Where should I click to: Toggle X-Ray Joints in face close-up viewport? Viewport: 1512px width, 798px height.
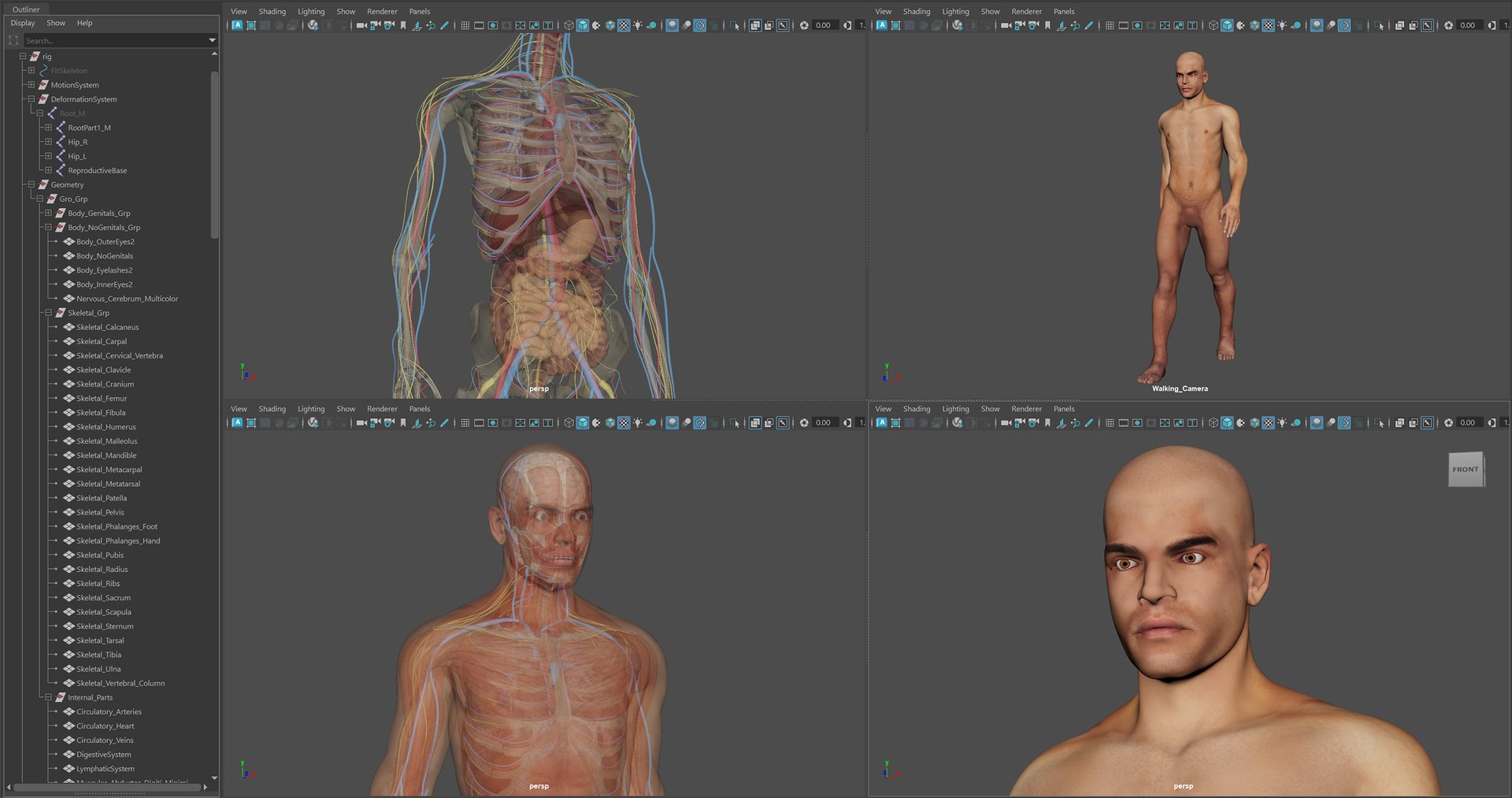coord(1427,423)
